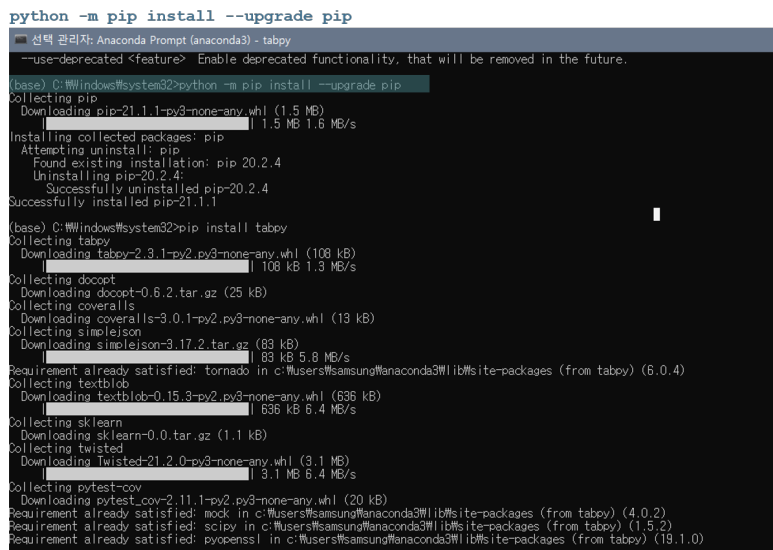This screenshot has height=550, width=773.
Task: Click 'Requirement already satisfied: scipy' line
Action: (x=341, y=526)
